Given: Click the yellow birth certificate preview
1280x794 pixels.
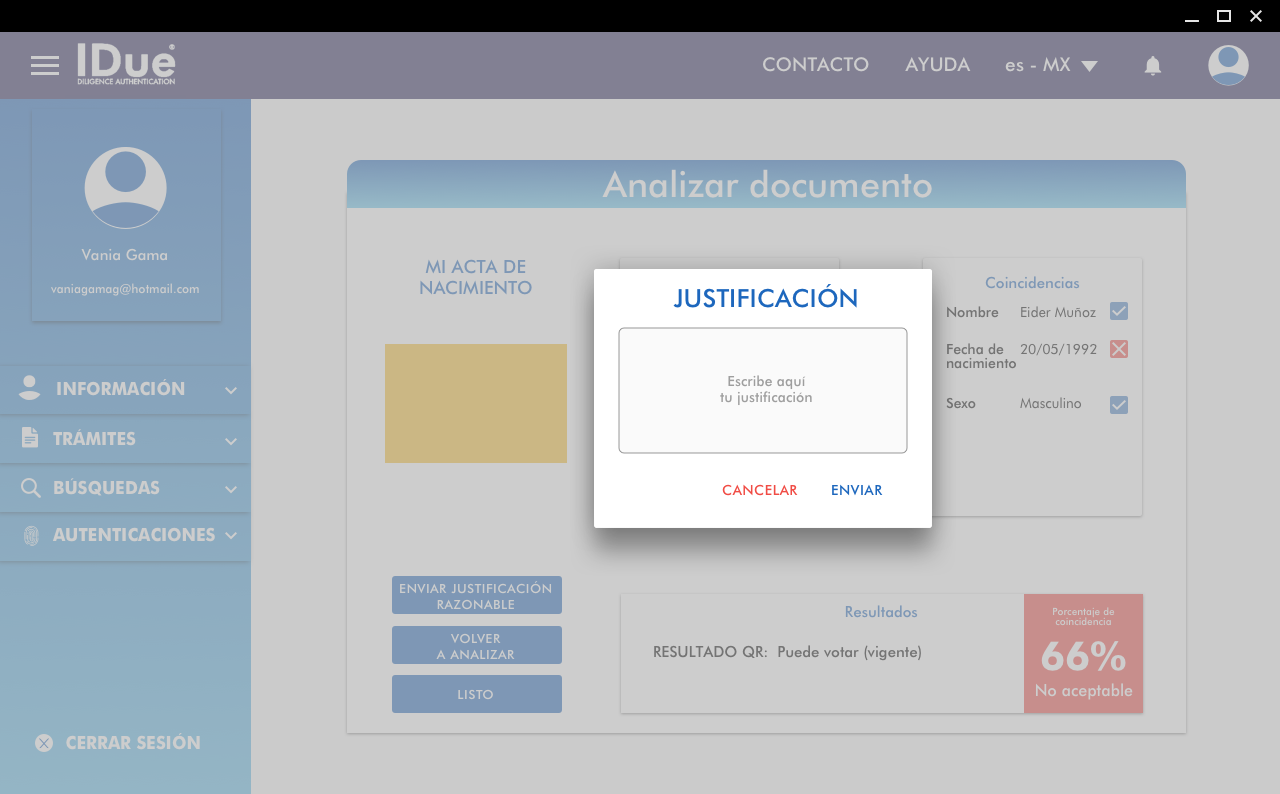Looking at the screenshot, I should pos(476,403).
